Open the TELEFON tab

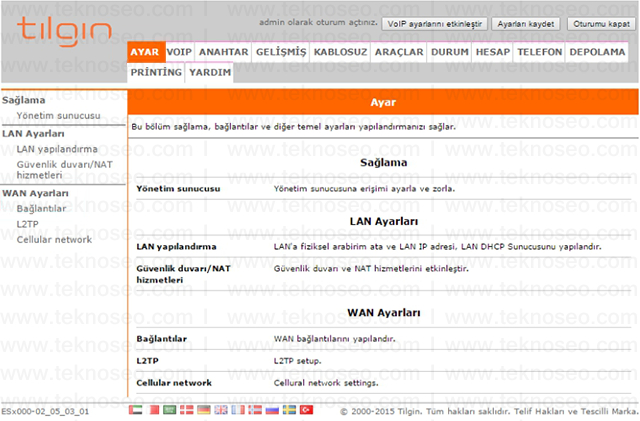[540, 52]
